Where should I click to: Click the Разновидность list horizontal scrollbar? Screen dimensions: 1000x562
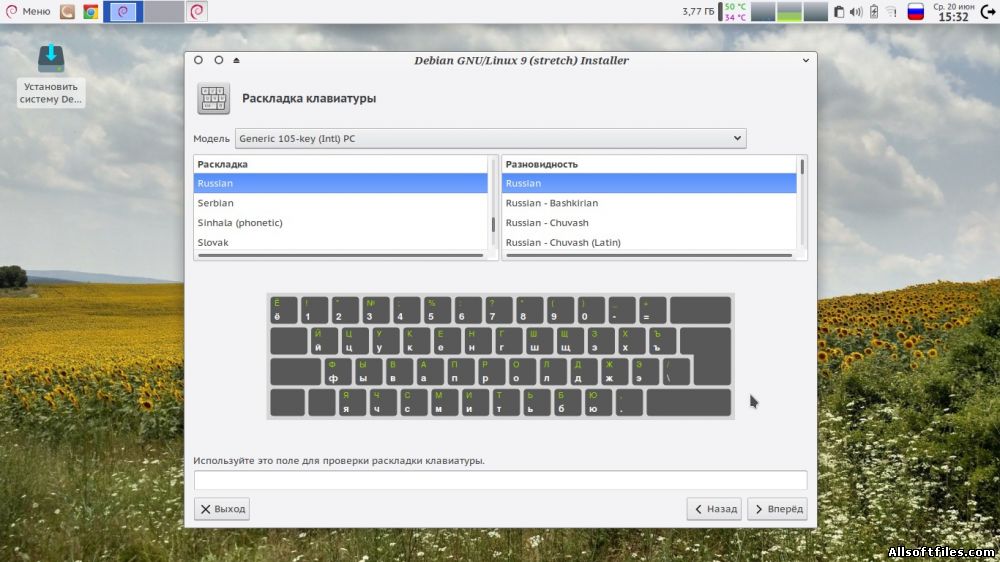[x=649, y=256]
